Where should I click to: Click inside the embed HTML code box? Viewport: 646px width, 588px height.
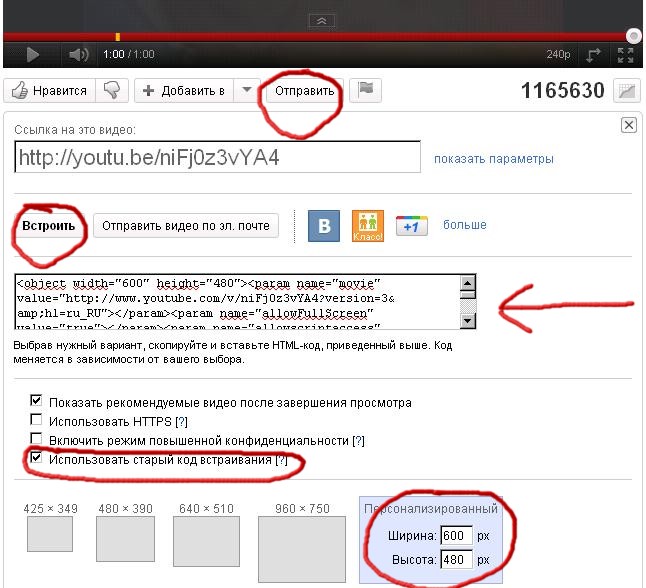click(237, 302)
